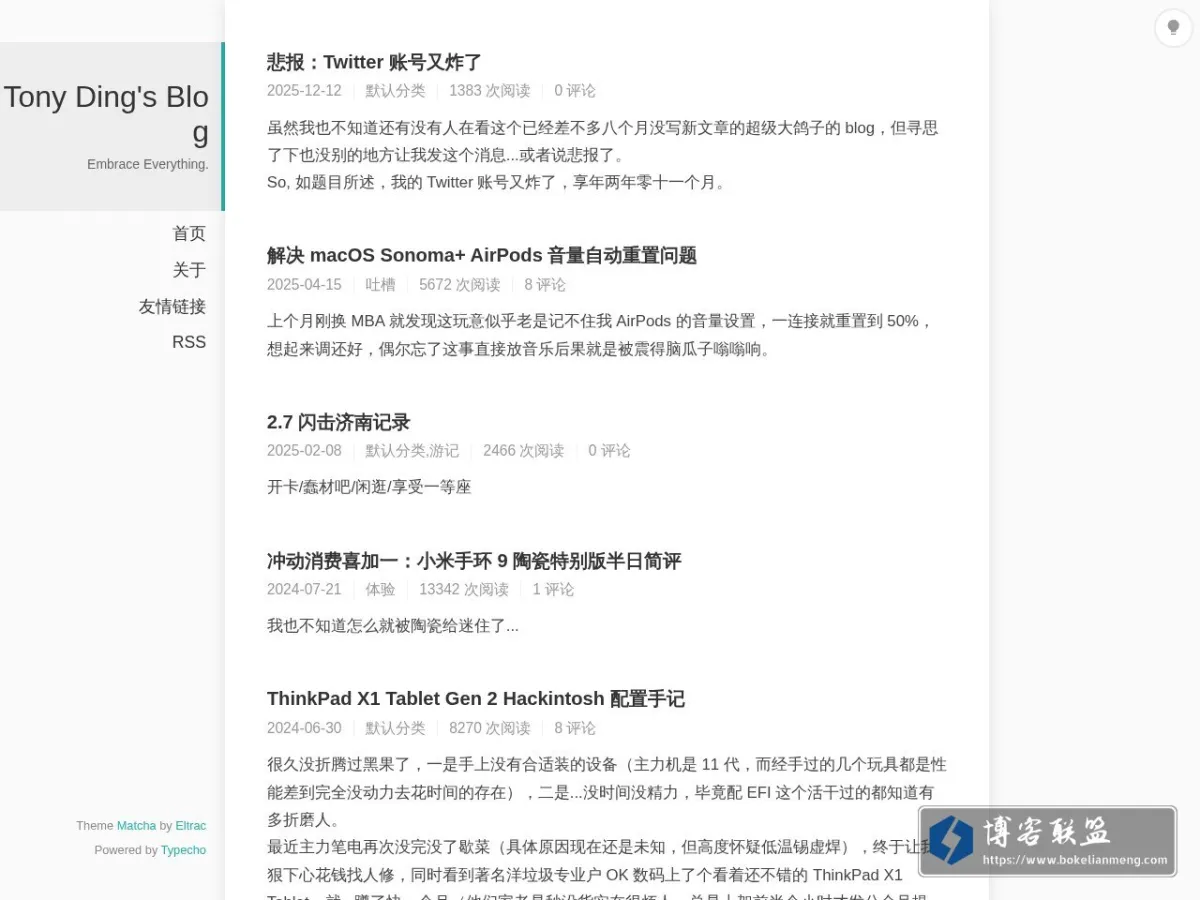The height and width of the screenshot is (900, 1200).
Task: Open the Eltrac author link in the footer
Action: point(191,826)
